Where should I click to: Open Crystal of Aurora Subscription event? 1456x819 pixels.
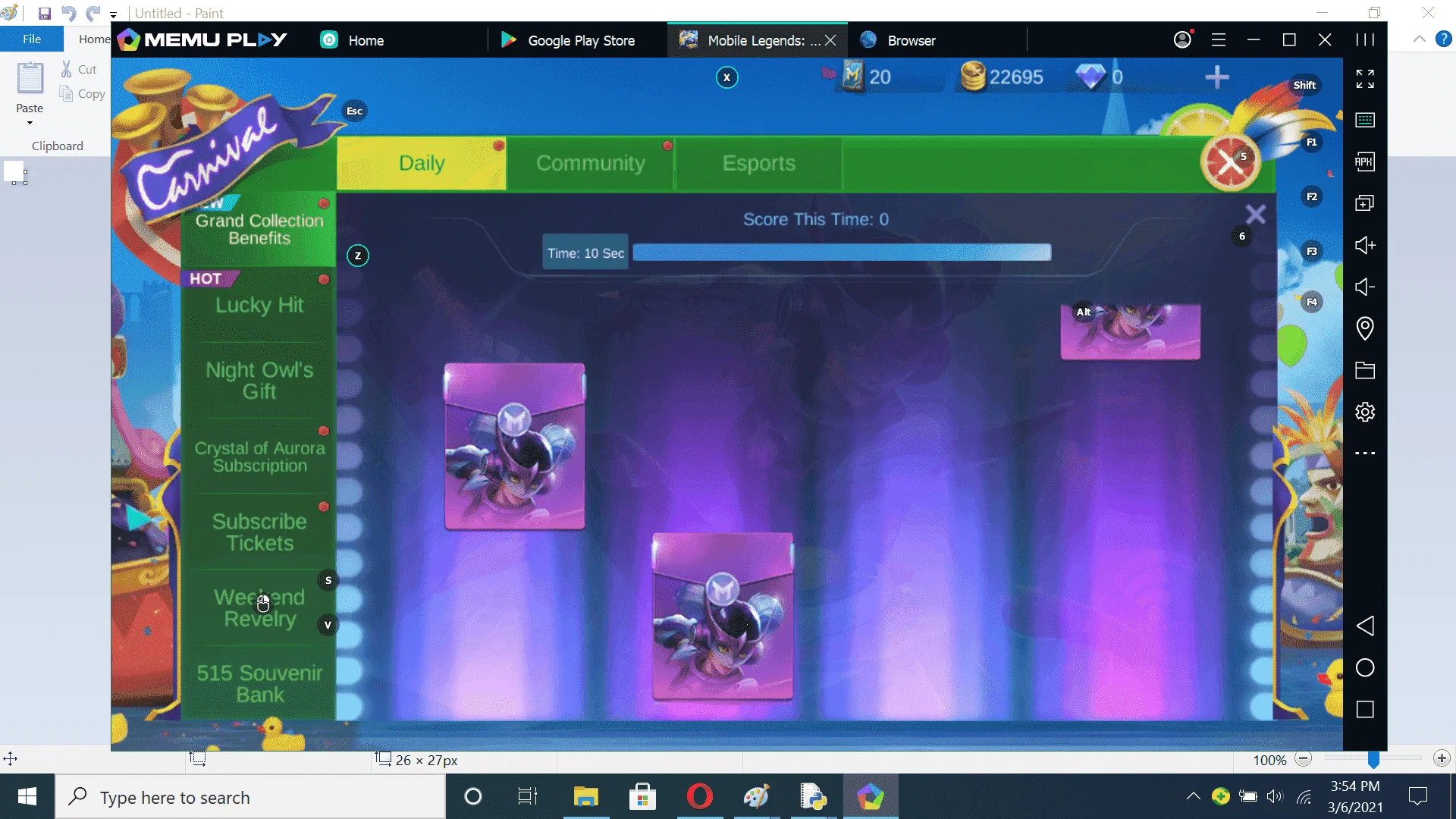pos(259,457)
